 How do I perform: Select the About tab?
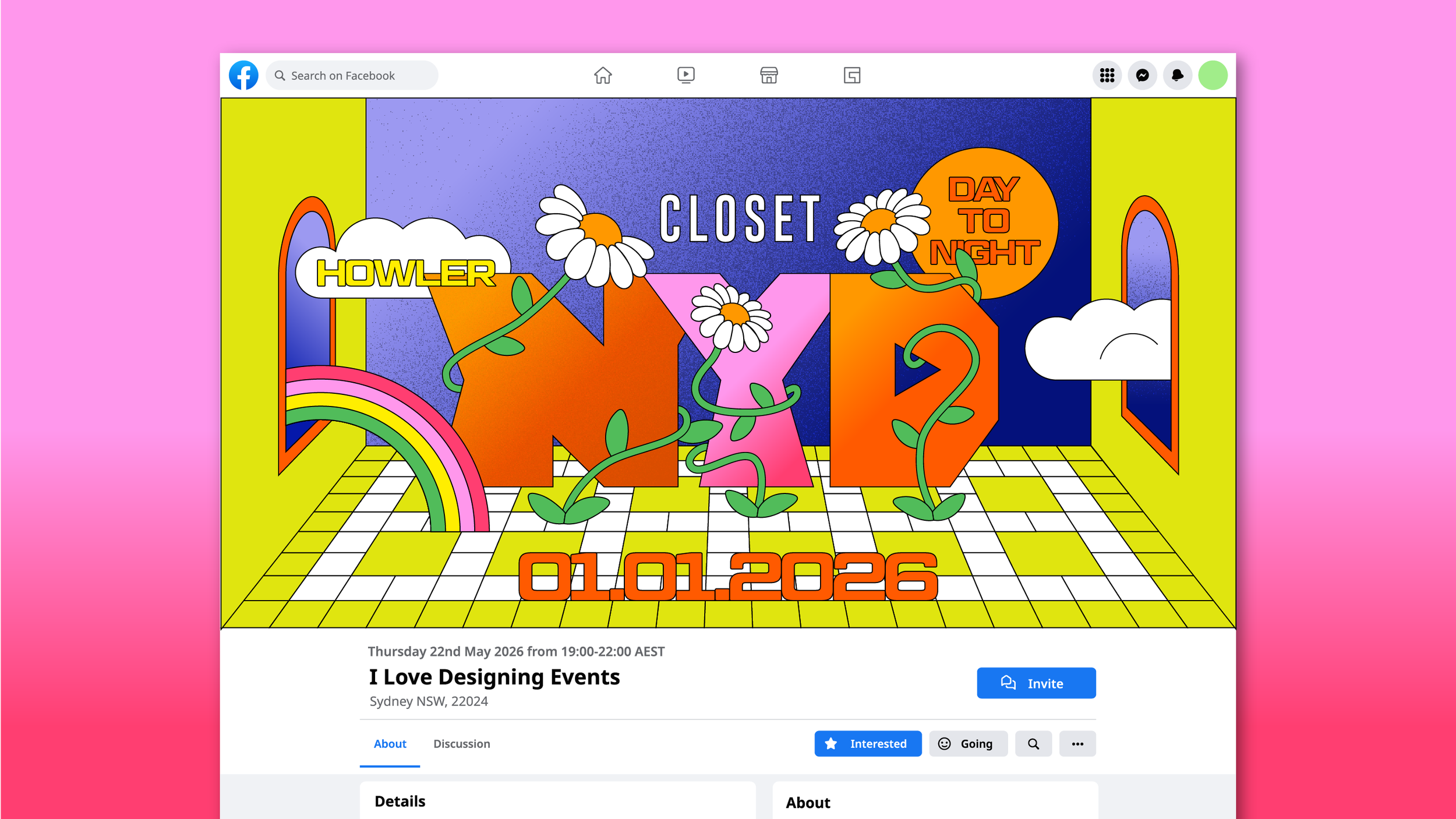[390, 744]
